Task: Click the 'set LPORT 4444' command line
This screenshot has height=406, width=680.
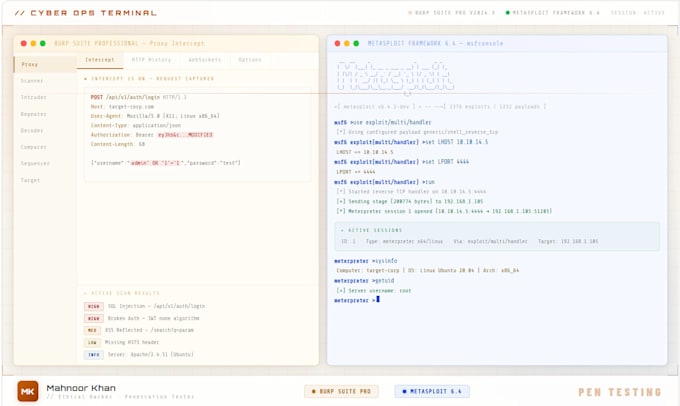Action: (402, 161)
